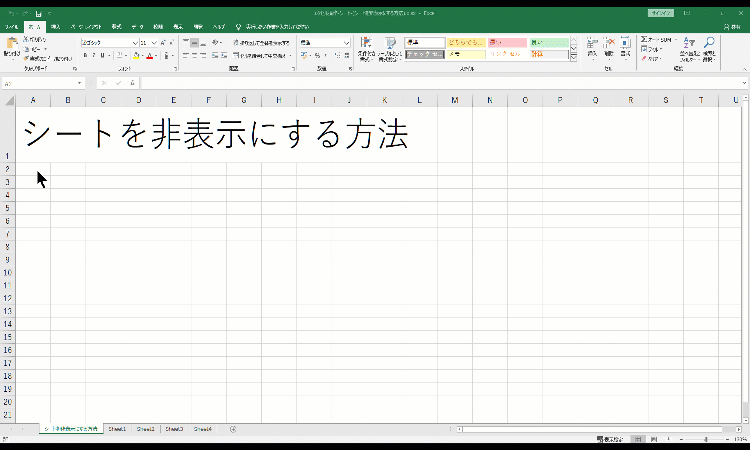The image size is (750, 450).
Task: Toggle Bold formatting
Action: pos(84,56)
